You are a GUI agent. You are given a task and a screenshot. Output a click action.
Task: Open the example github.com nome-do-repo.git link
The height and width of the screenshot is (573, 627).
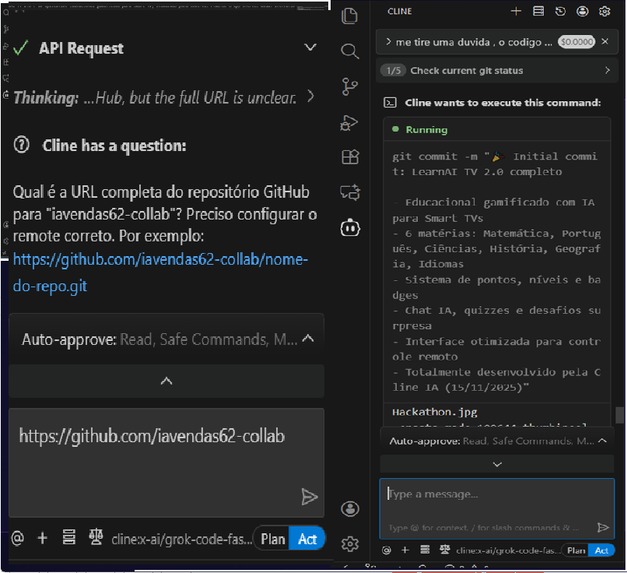160,272
